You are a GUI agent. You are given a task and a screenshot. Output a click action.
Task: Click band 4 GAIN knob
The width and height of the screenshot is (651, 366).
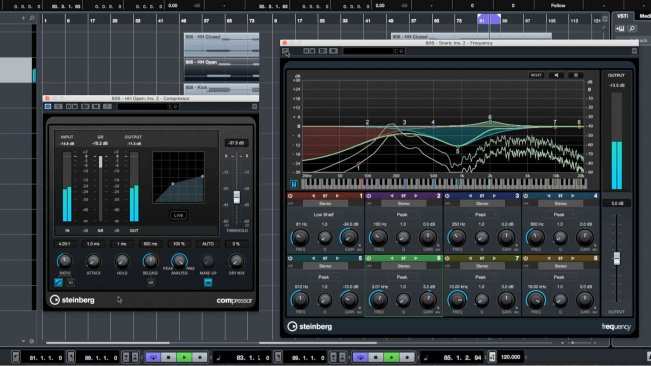[x=585, y=238]
